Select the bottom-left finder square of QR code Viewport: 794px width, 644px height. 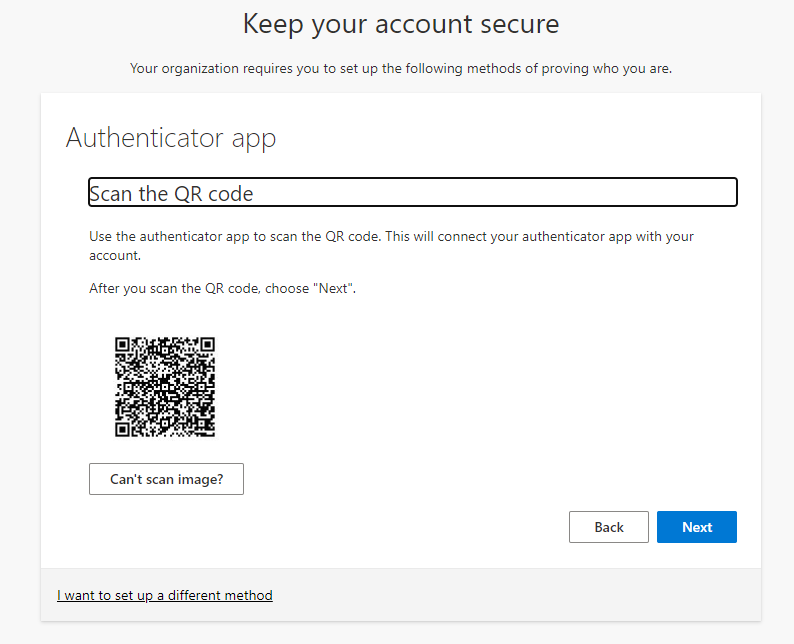point(122,429)
